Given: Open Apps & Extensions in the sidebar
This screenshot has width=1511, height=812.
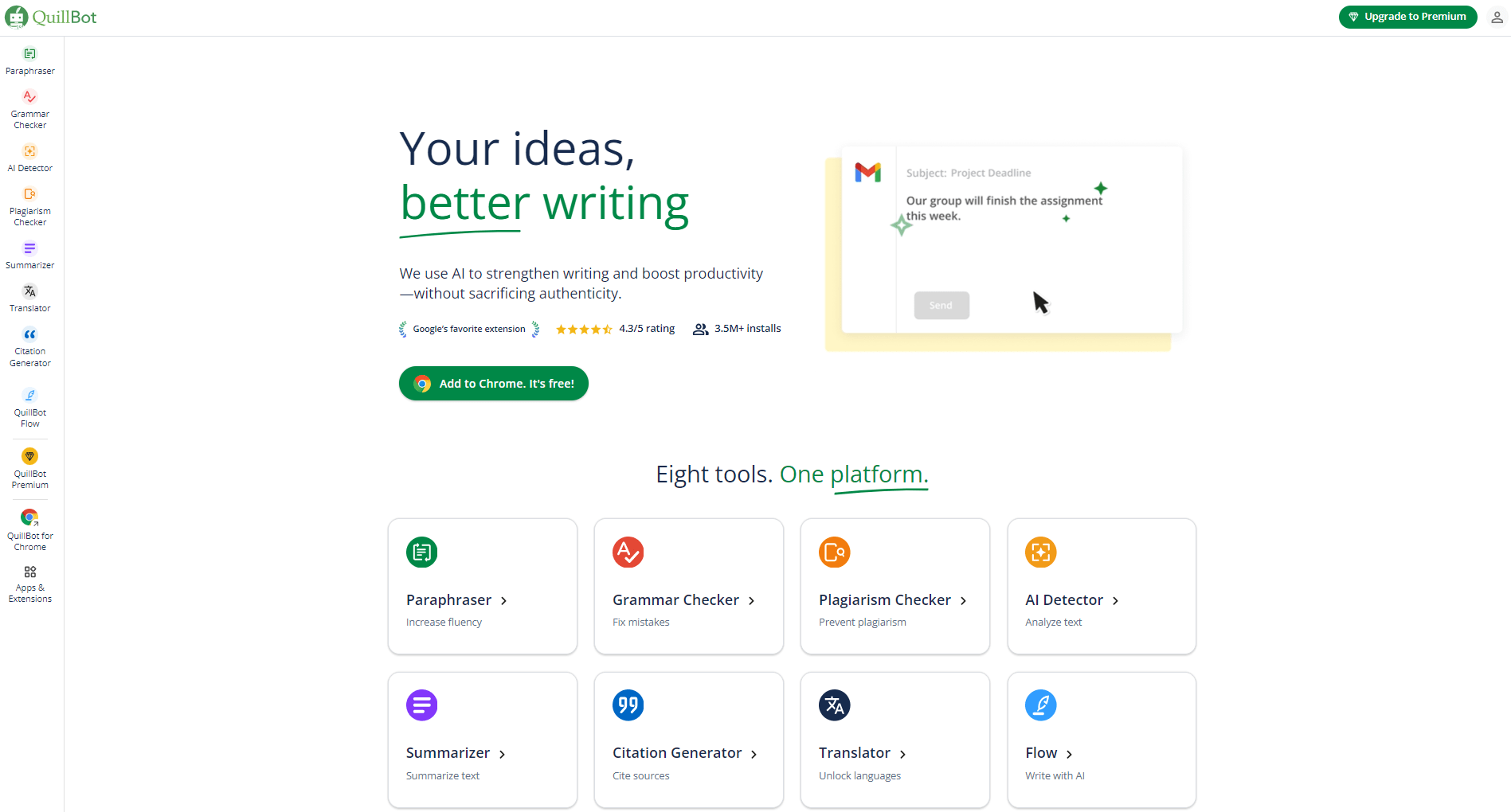Looking at the screenshot, I should (29, 584).
